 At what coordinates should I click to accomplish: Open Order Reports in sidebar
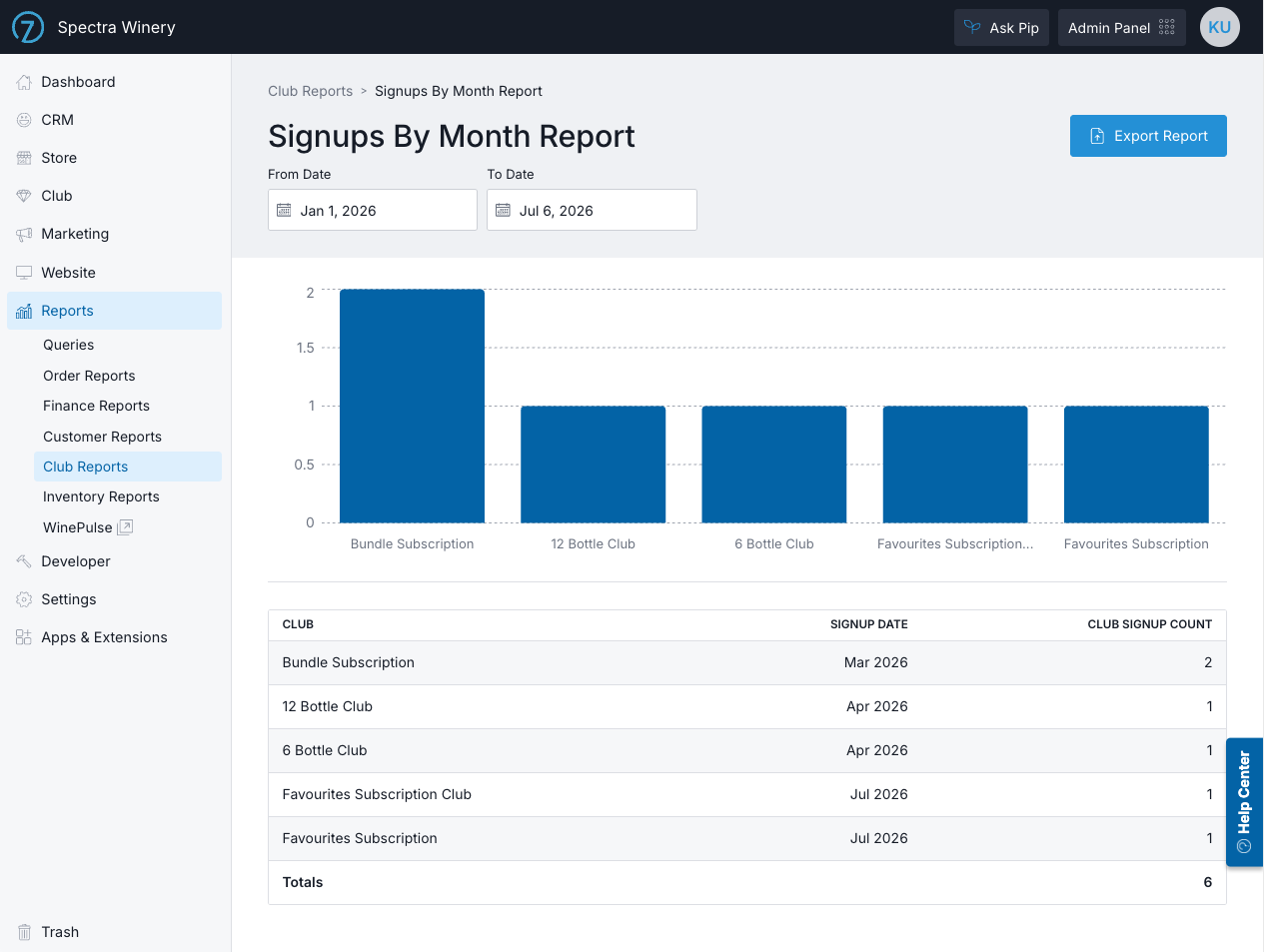click(x=127, y=376)
